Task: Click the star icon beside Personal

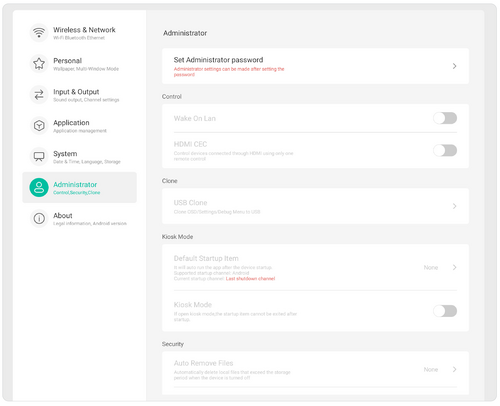Action: [39, 64]
